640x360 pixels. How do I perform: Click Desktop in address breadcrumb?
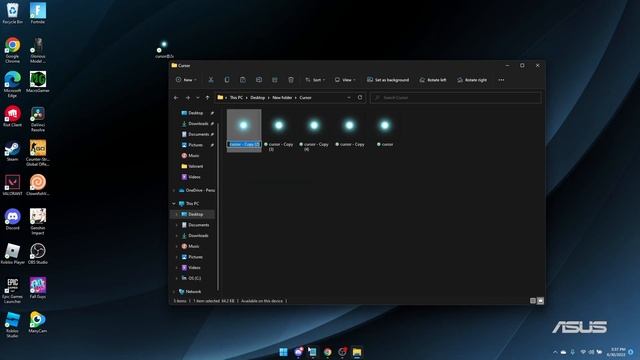pyautogui.click(x=258, y=98)
